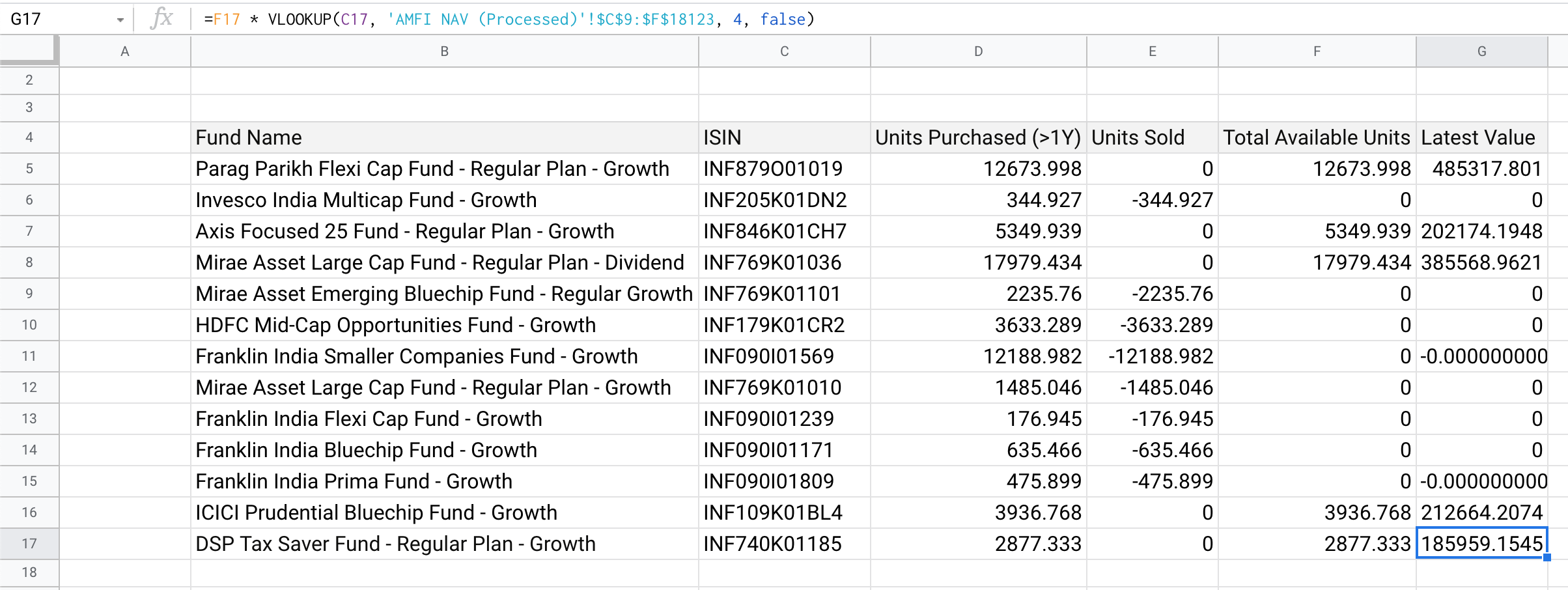The image size is (1568, 590).
Task: Click selected cell 185959.1545
Action: pyautogui.click(x=1482, y=544)
